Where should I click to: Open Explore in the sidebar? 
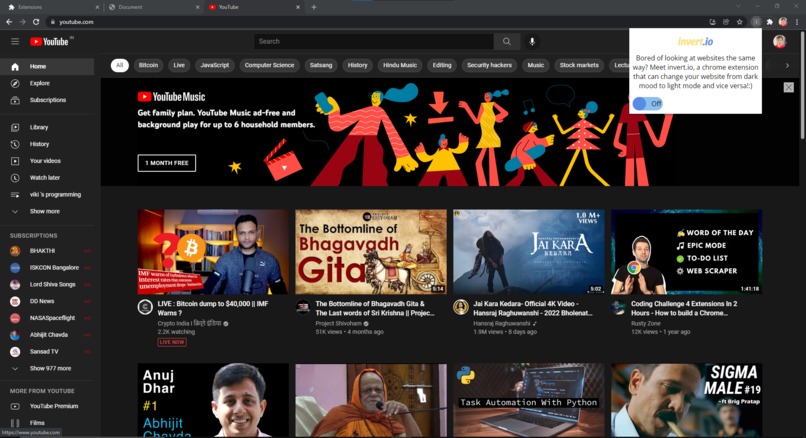coord(47,83)
